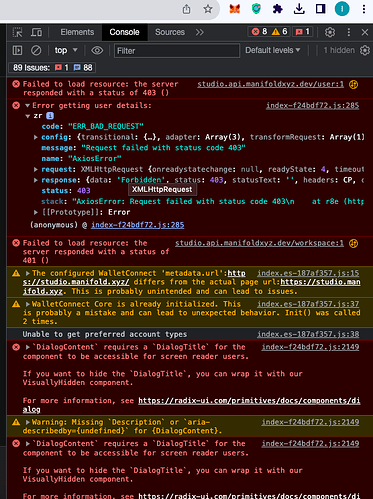Screen dimensions: 373x499
Task: Expand the request XMLHttpRequest property
Action: (x=36, y=169)
